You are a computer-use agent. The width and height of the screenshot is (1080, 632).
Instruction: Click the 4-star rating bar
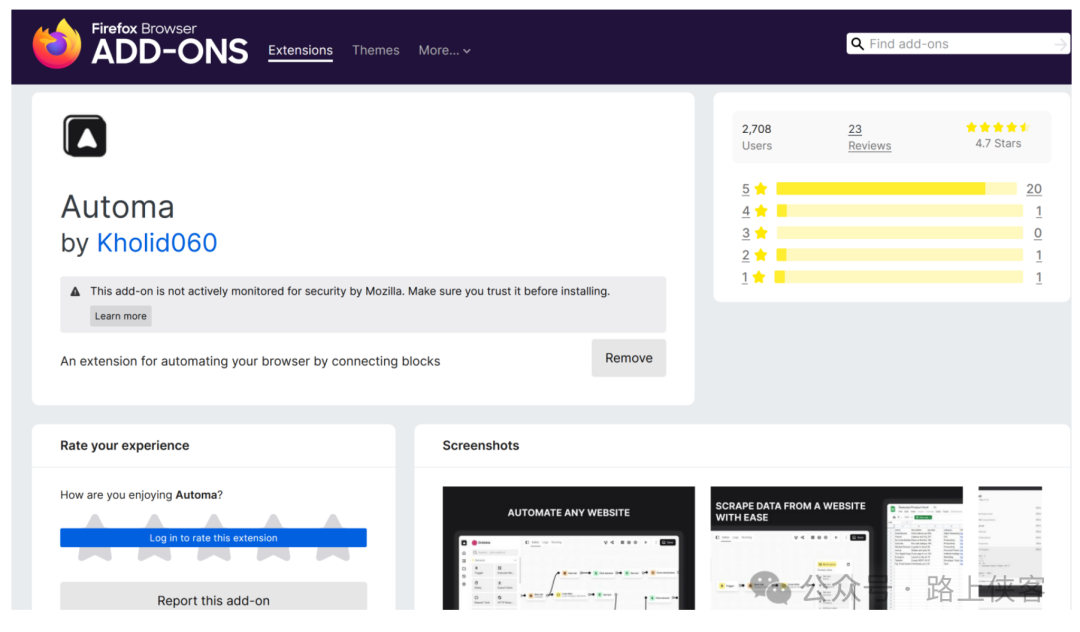900,211
